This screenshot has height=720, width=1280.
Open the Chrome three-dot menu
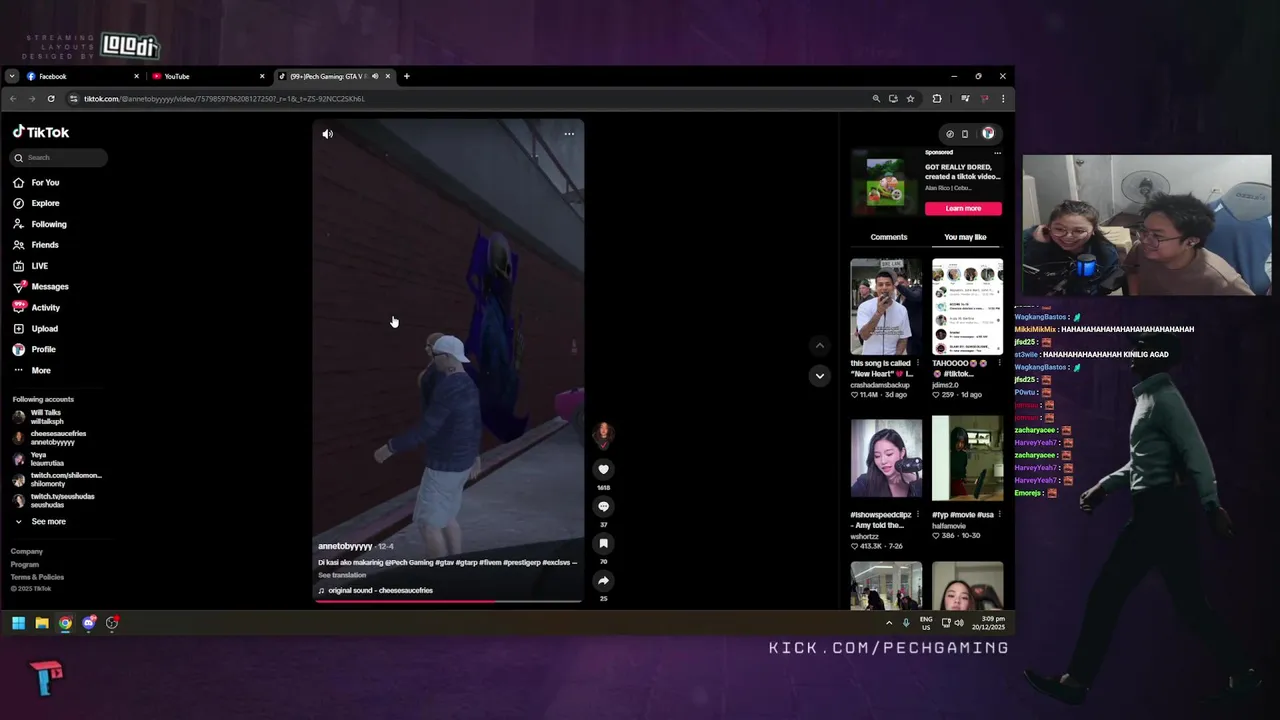click(x=1003, y=99)
